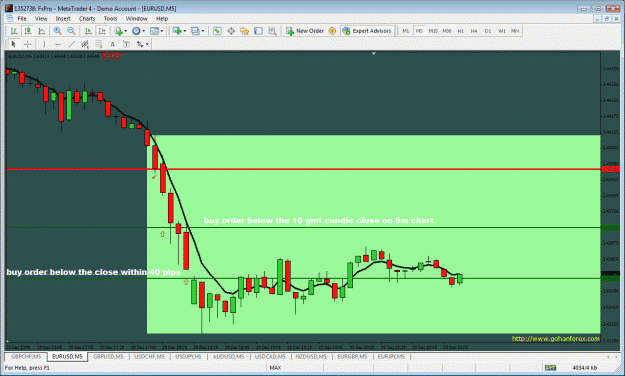Select the Equidistant Channel tool
Screen dimensions: 625x376
coord(85,44)
